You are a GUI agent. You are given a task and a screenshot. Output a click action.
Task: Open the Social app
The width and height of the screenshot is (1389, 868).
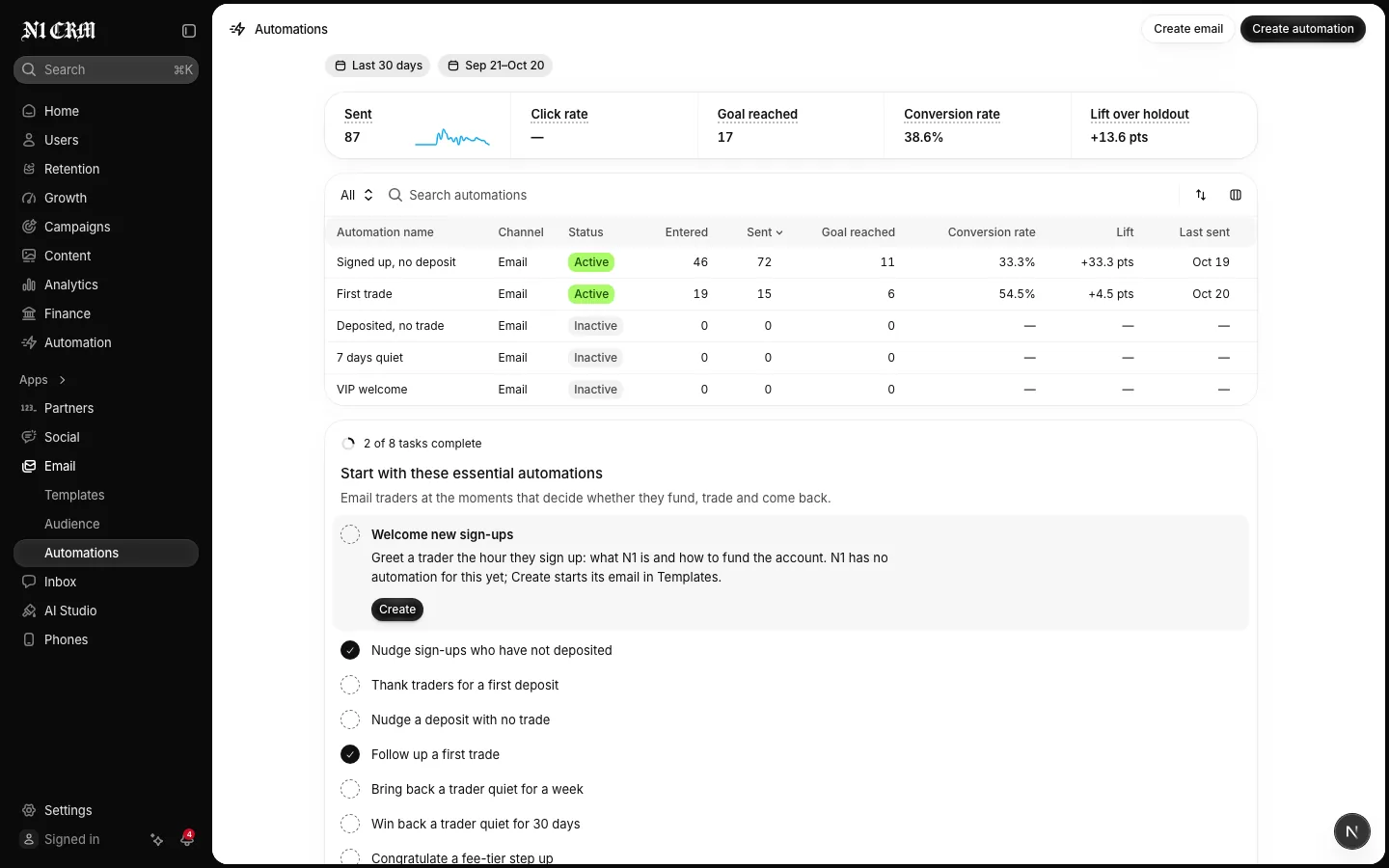click(106, 437)
